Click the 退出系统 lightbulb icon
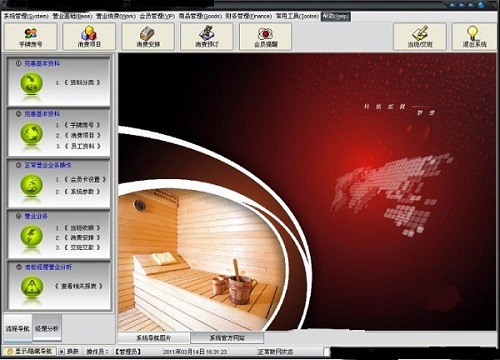This screenshot has width=500, height=360. [x=473, y=33]
